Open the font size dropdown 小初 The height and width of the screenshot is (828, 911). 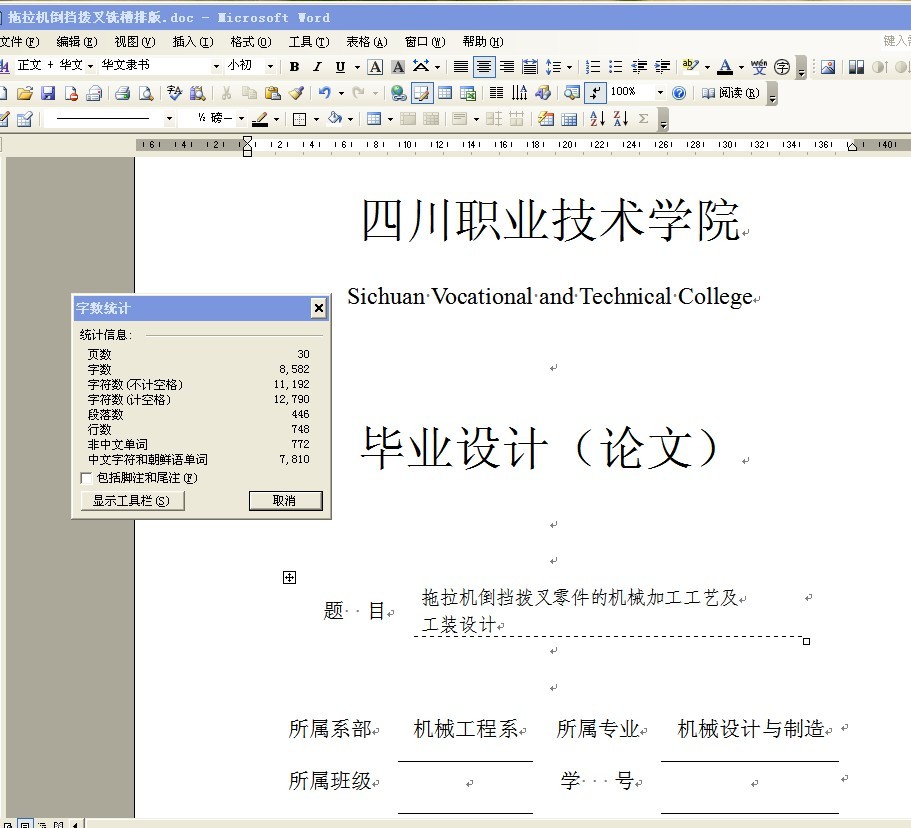(270, 67)
